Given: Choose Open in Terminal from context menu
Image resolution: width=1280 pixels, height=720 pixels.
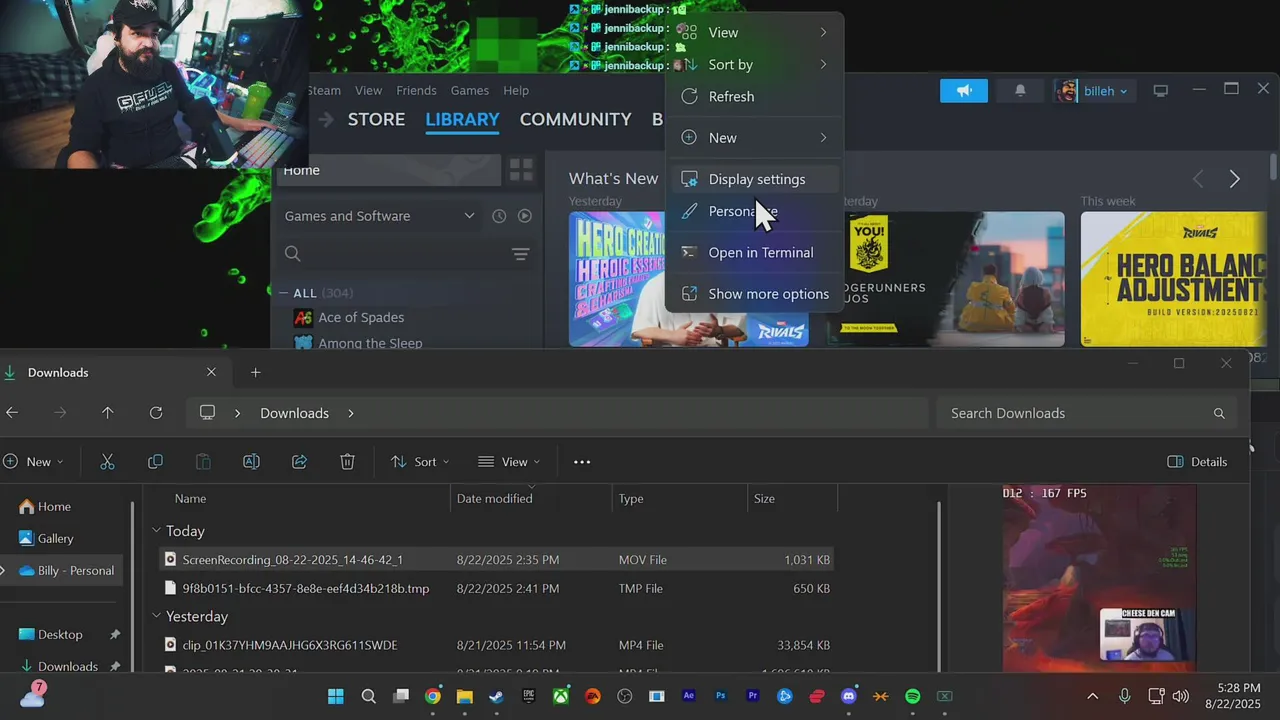Looking at the screenshot, I should coord(755,253).
